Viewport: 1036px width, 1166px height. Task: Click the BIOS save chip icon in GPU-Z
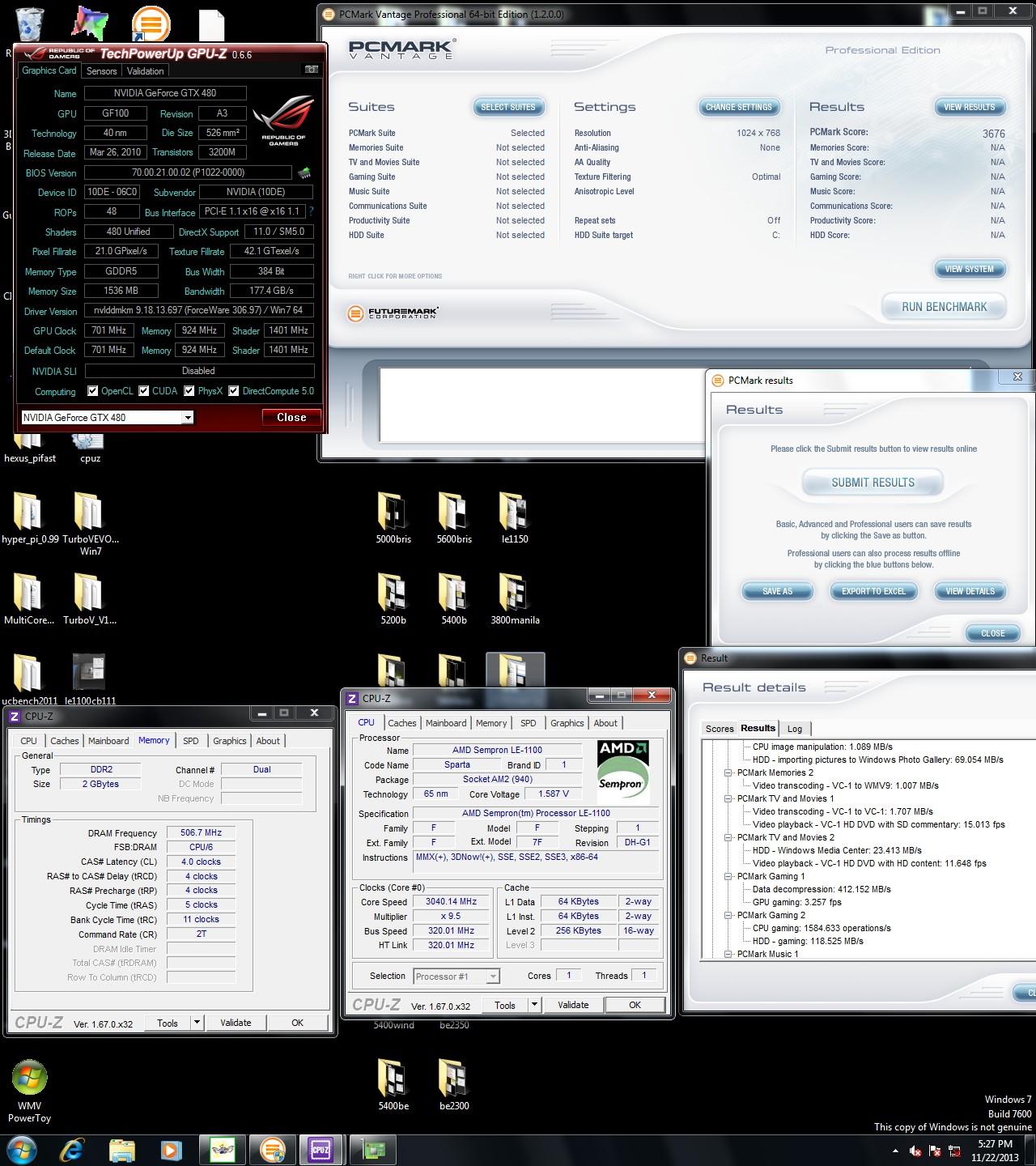point(304,172)
